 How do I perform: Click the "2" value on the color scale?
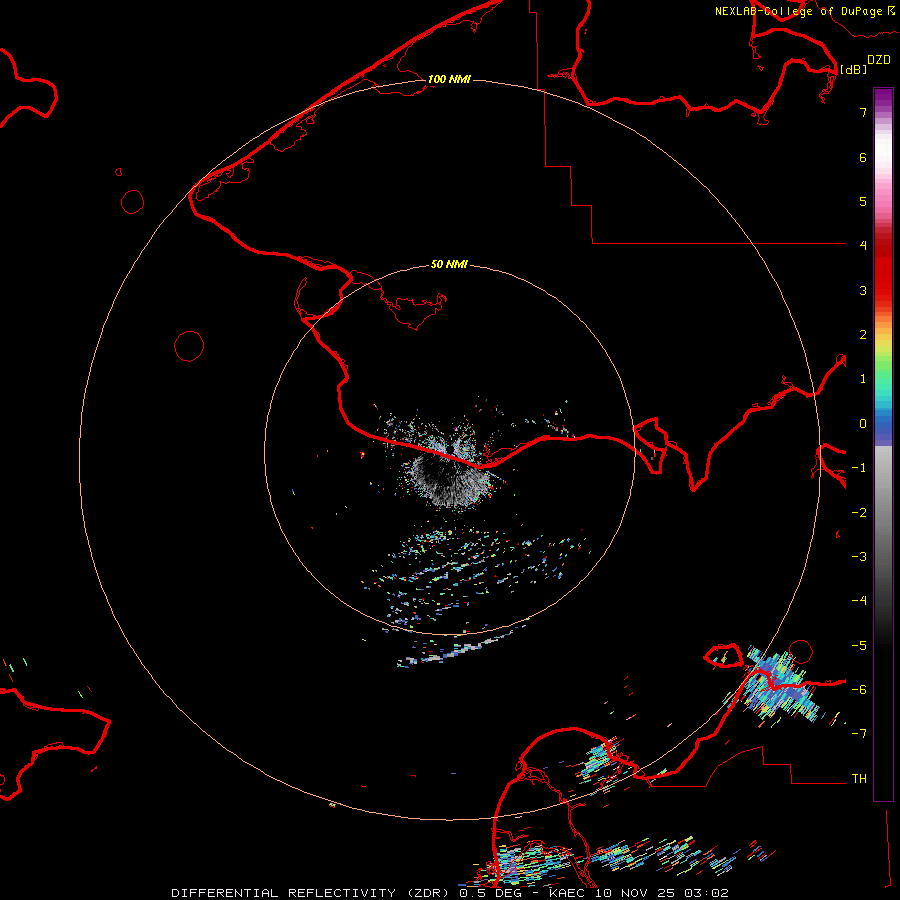pyautogui.click(x=863, y=335)
